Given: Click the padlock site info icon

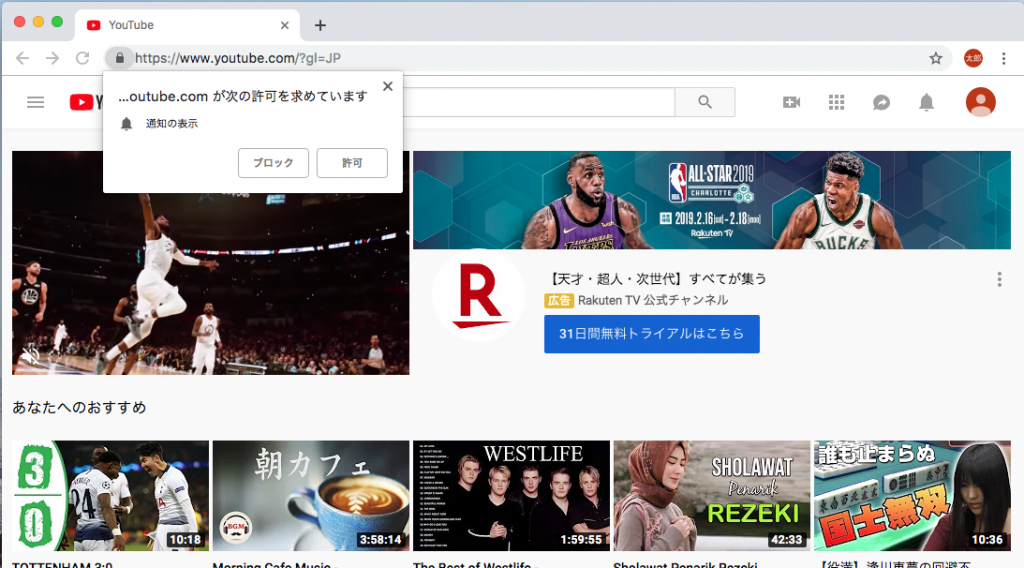Looking at the screenshot, I should pos(120,58).
